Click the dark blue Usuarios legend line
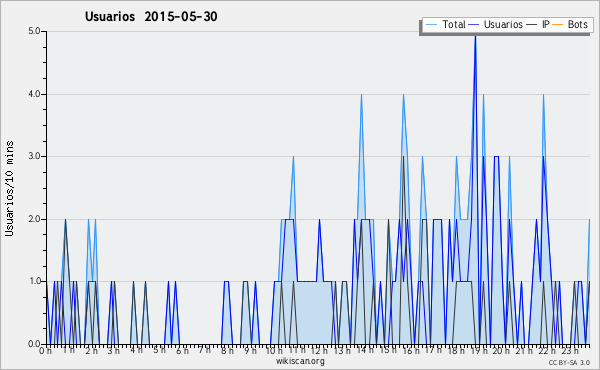 [x=474, y=25]
